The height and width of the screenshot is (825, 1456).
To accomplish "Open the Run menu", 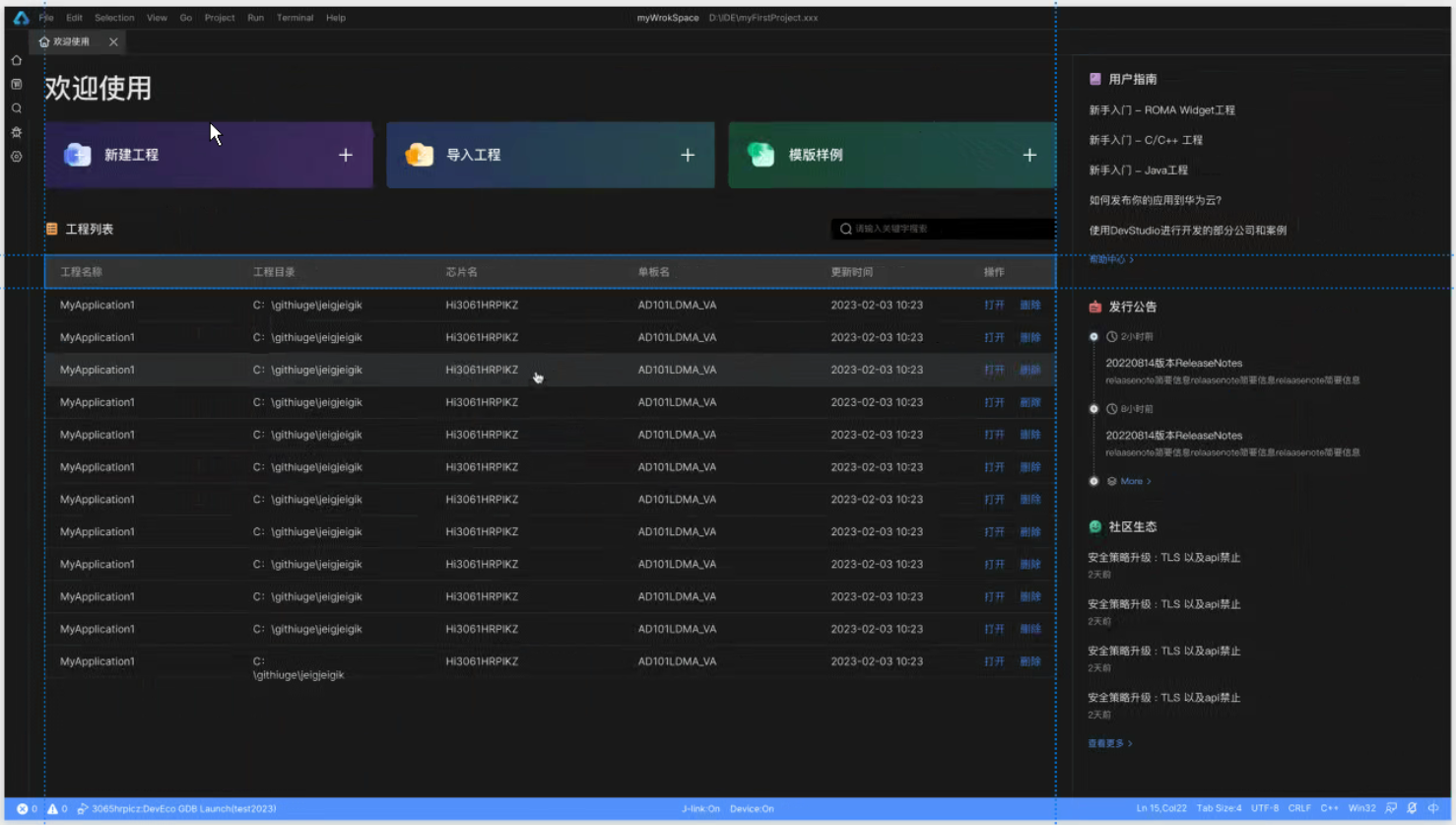I will pyautogui.click(x=255, y=17).
